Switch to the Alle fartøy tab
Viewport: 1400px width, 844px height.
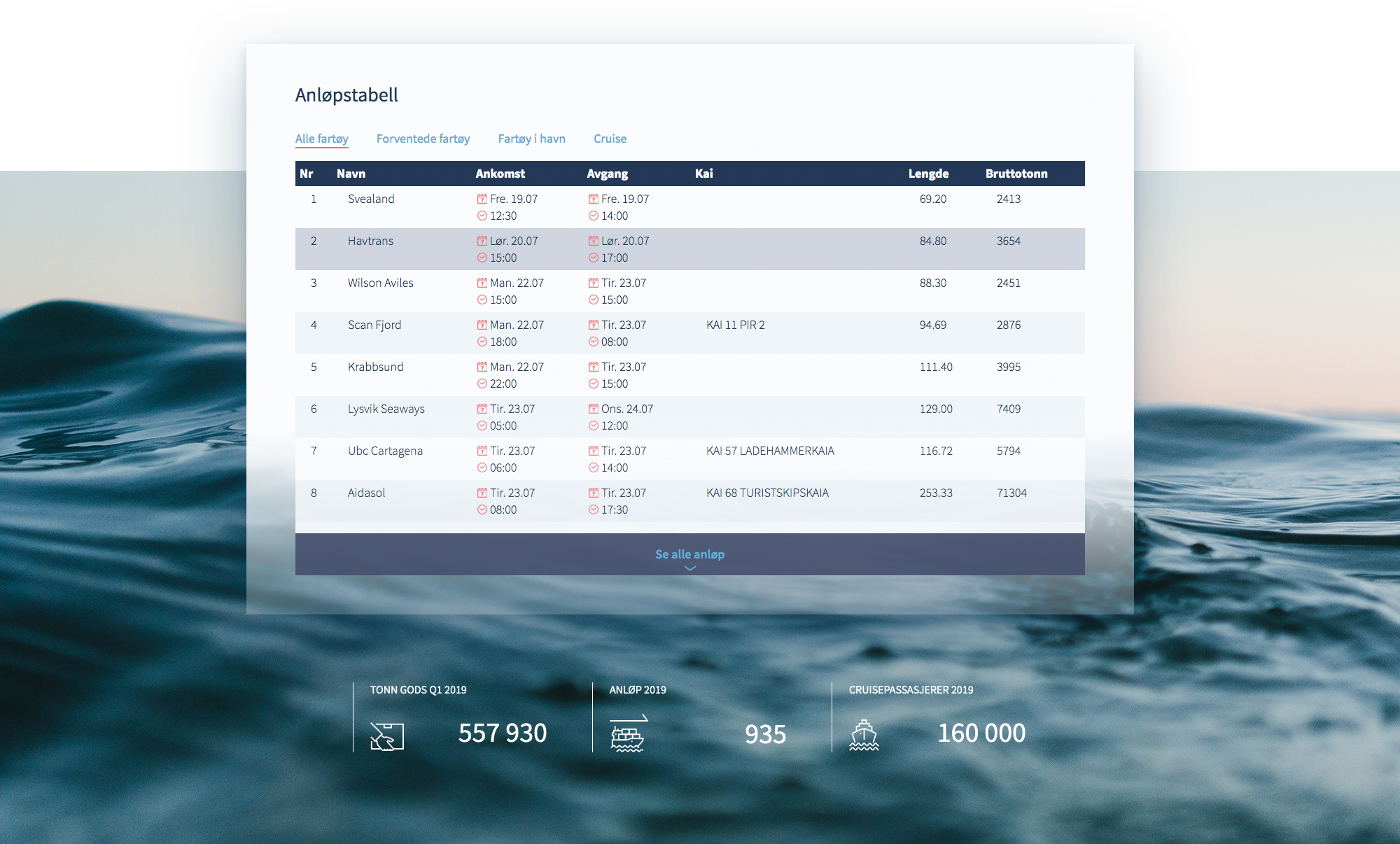click(x=321, y=139)
